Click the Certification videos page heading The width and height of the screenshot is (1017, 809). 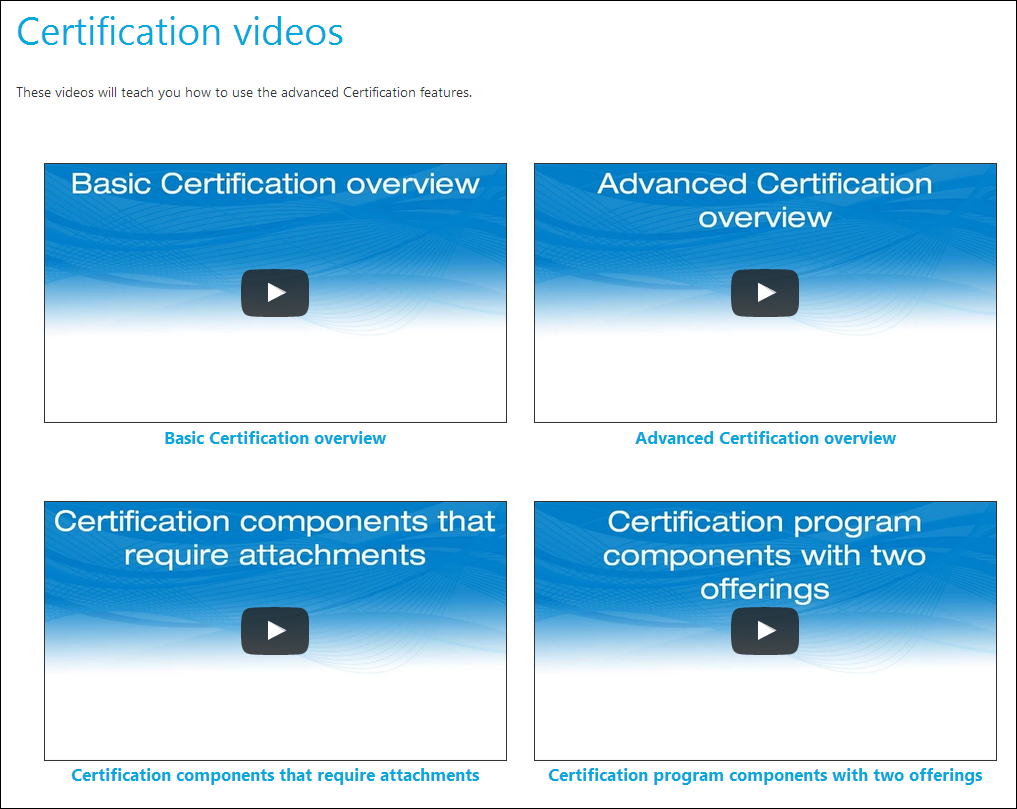click(x=180, y=32)
